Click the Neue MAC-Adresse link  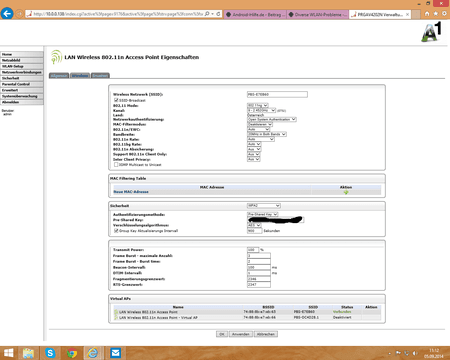pos(131,192)
